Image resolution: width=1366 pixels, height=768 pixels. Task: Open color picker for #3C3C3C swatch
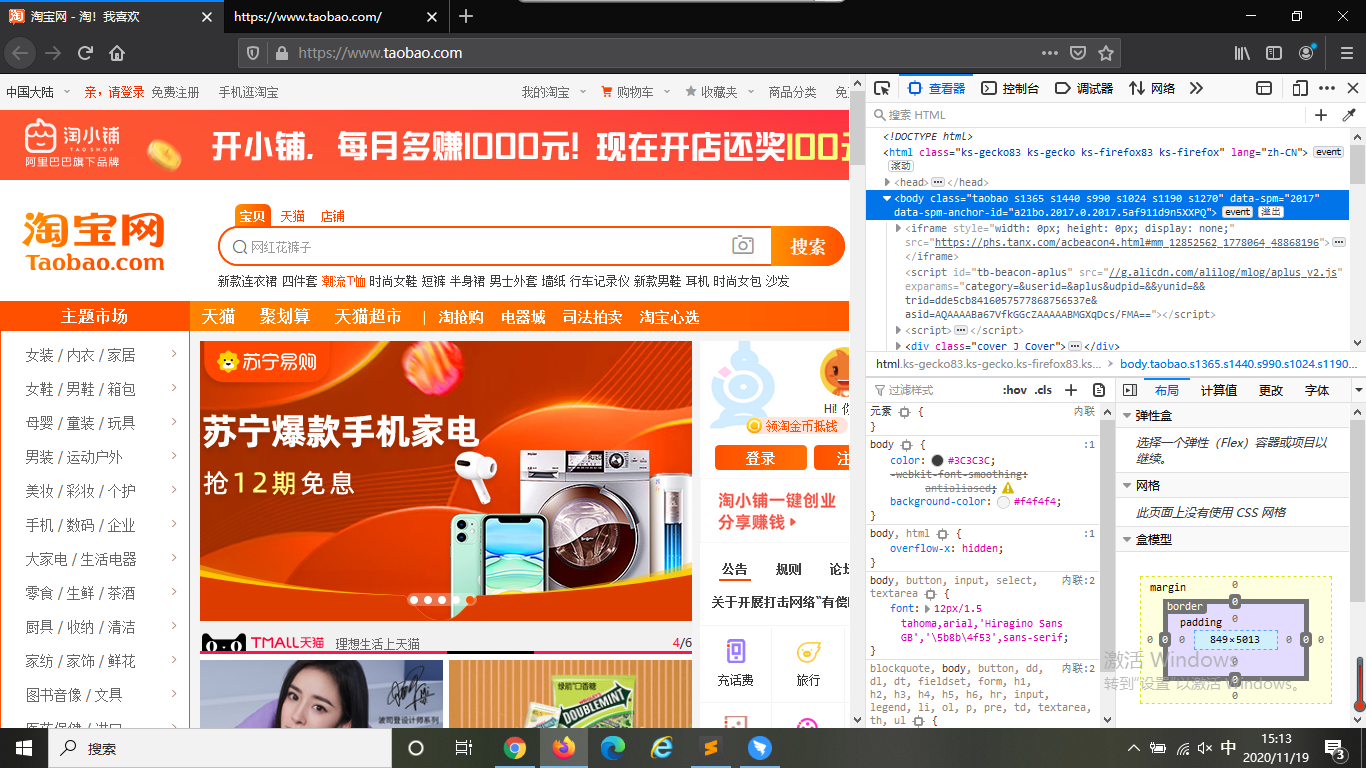pos(937,461)
